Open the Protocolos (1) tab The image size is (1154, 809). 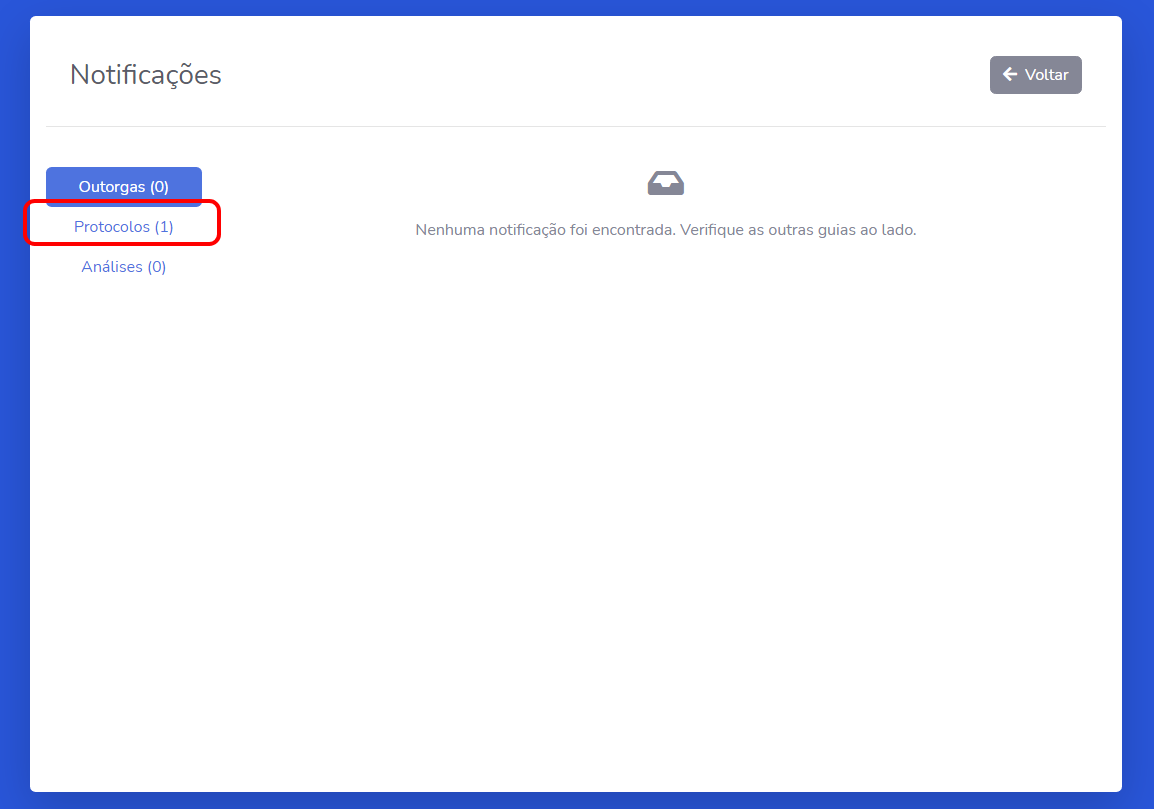[124, 227]
